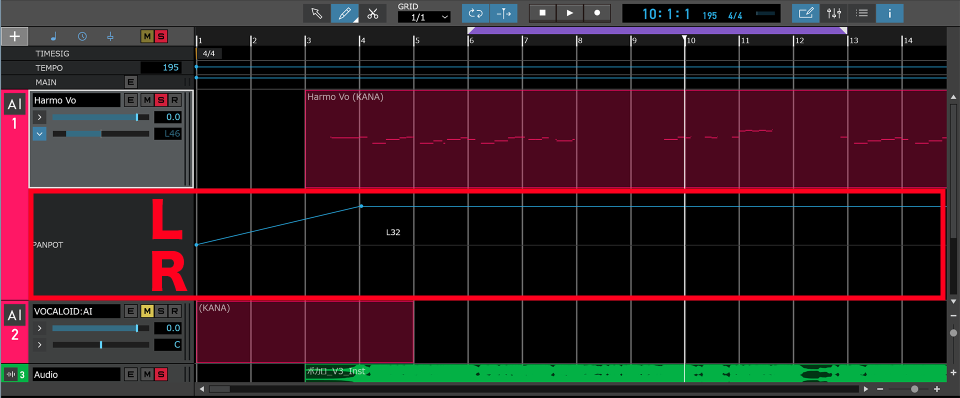Select the arrow pointer tool

(317, 13)
